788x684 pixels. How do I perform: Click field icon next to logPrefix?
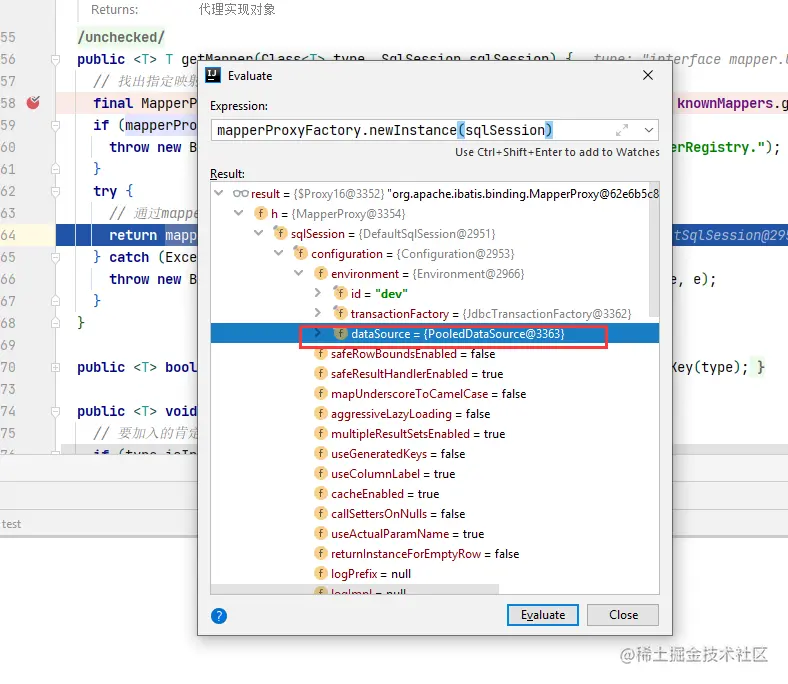click(320, 573)
